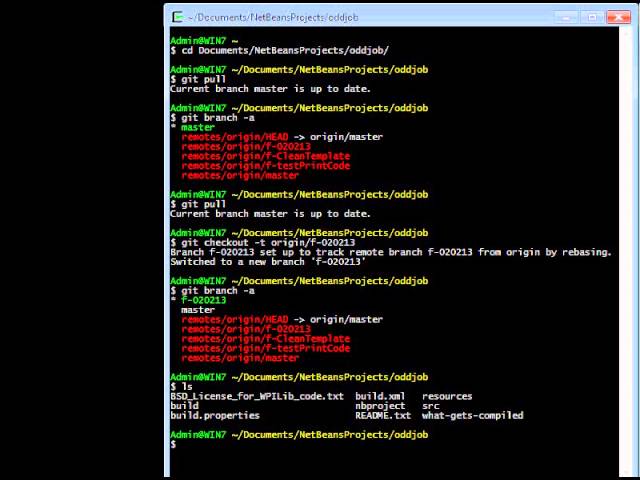Minimize the oddjob terminal window
This screenshot has height=480, width=640.
(x=566, y=17)
